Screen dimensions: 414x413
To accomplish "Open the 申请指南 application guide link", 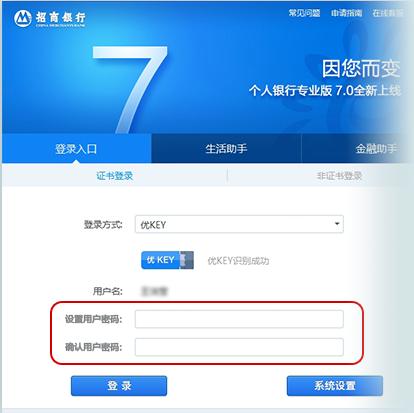I will coord(347,13).
